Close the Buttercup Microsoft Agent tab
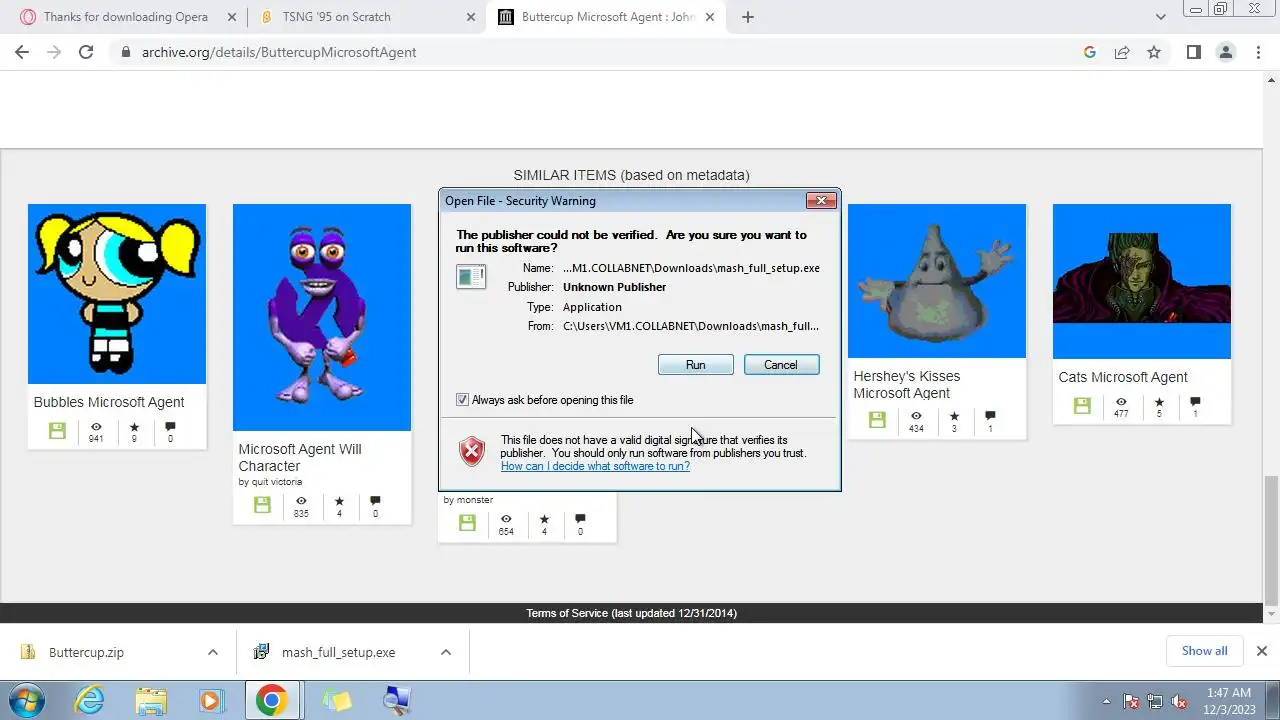 coord(711,17)
